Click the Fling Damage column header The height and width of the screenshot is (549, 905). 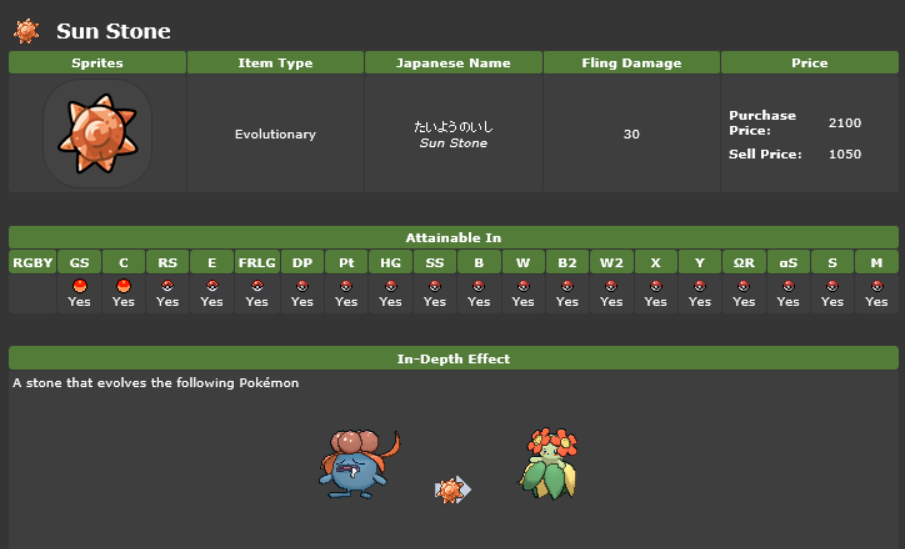coord(631,62)
